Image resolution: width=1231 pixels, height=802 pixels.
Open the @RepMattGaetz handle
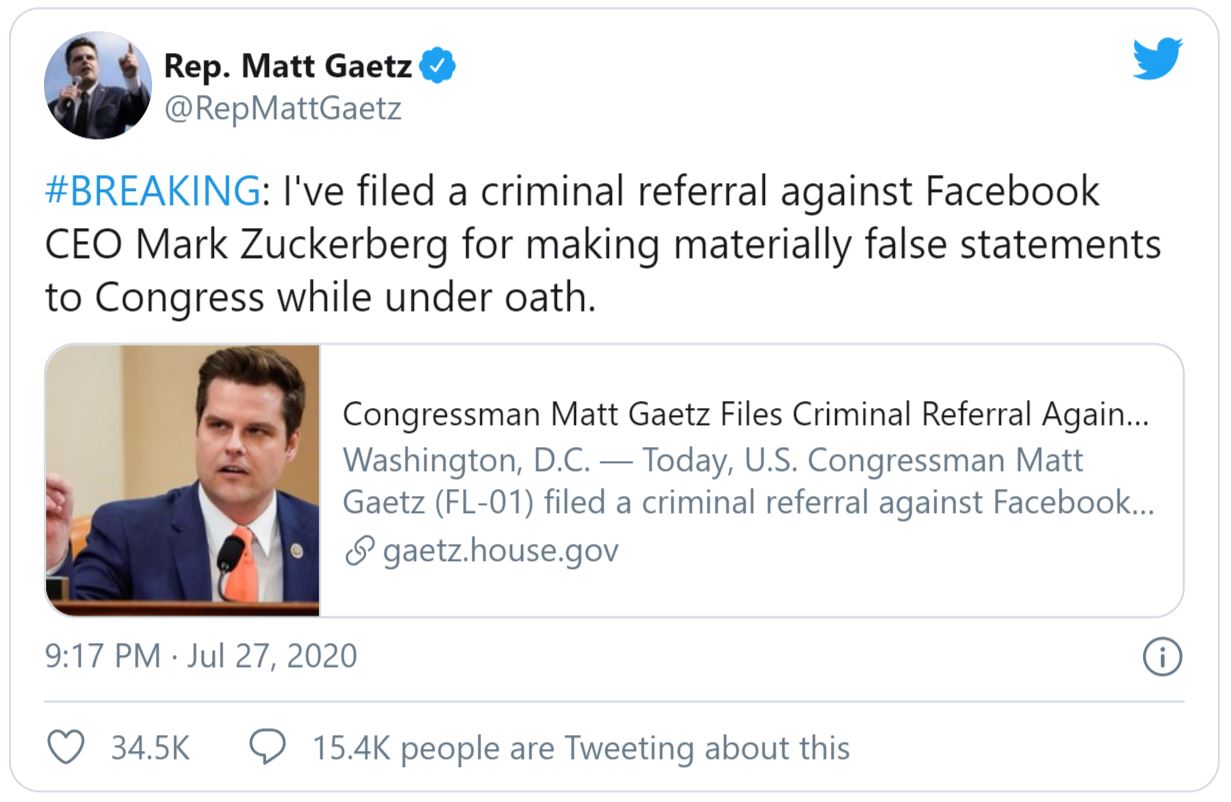pos(282,108)
